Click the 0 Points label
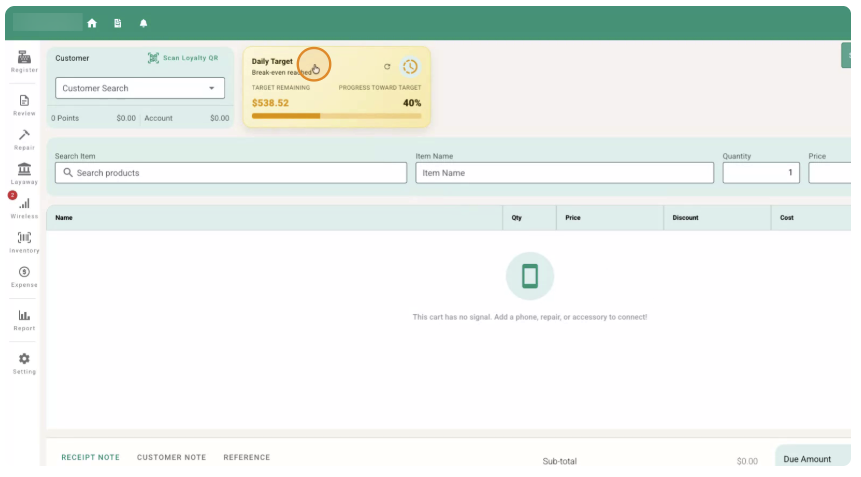The width and height of the screenshot is (861, 477). (x=65, y=118)
